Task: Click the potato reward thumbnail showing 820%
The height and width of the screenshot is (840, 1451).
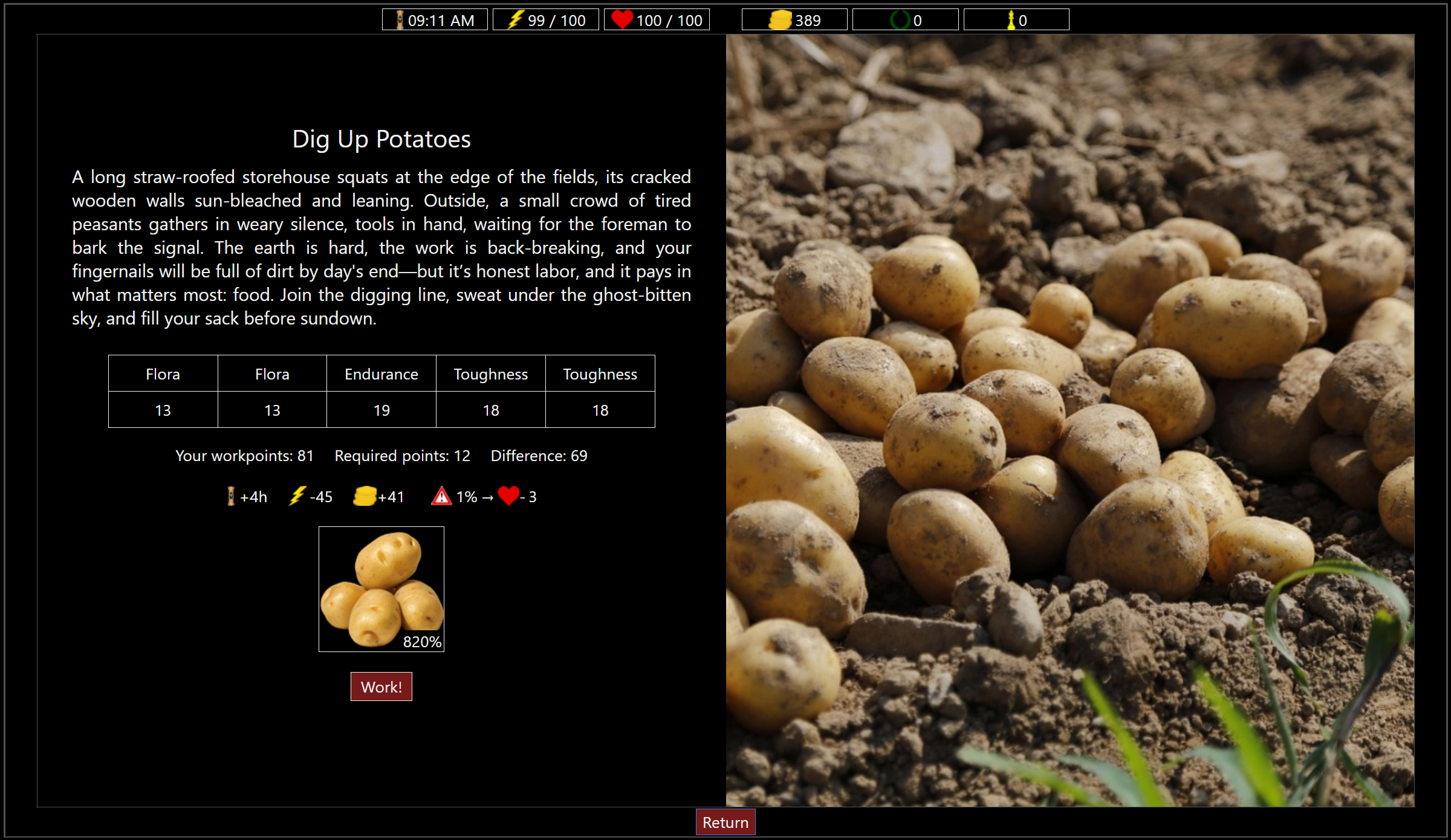Action: 381,589
